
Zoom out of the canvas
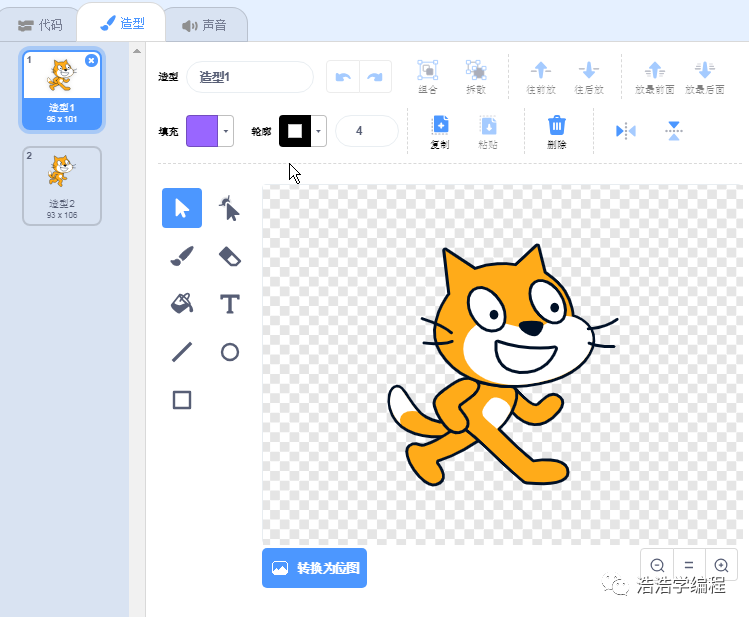pyautogui.click(x=657, y=565)
